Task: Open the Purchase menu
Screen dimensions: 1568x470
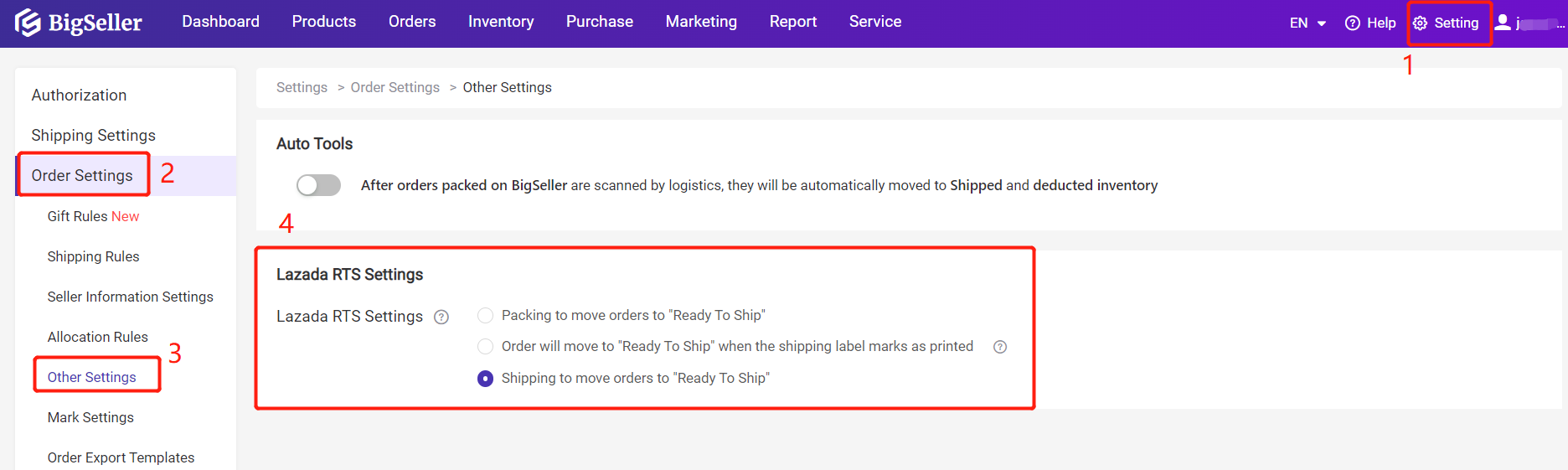Action: coord(600,22)
